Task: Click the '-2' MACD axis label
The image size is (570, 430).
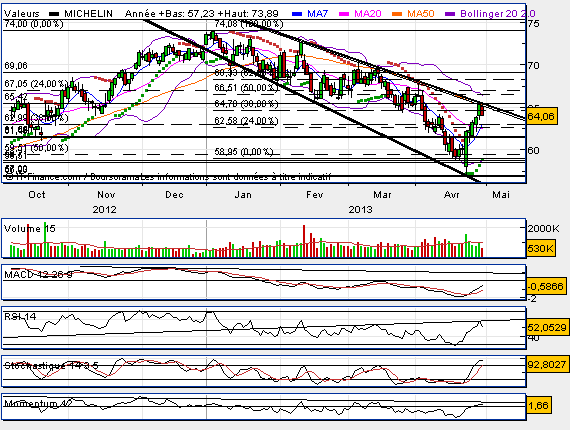Action: (532, 299)
